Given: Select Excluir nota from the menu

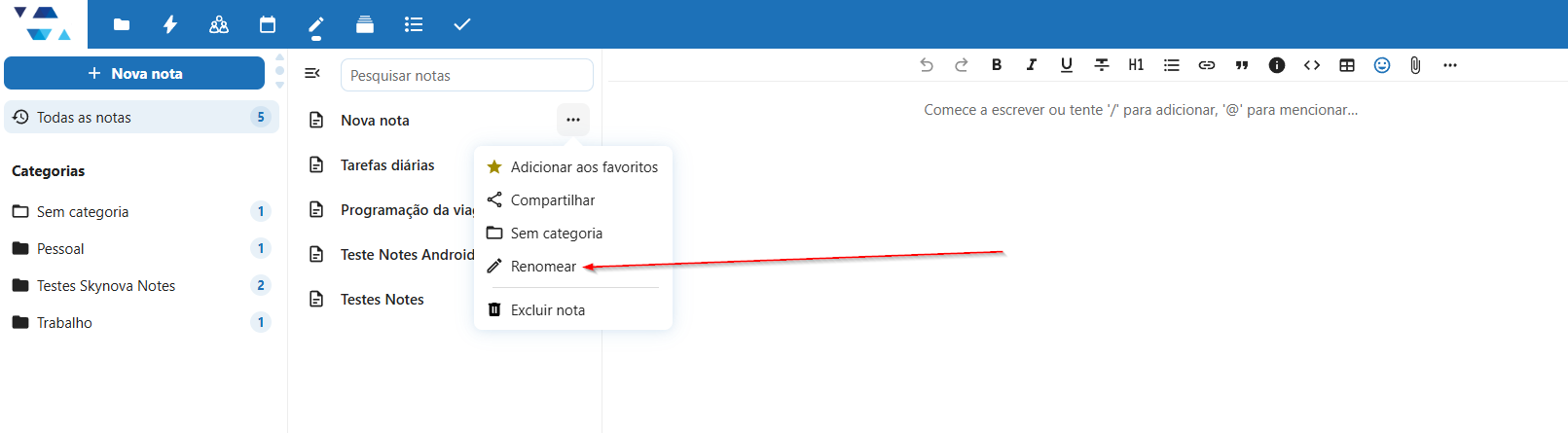Looking at the screenshot, I should click(x=547, y=310).
